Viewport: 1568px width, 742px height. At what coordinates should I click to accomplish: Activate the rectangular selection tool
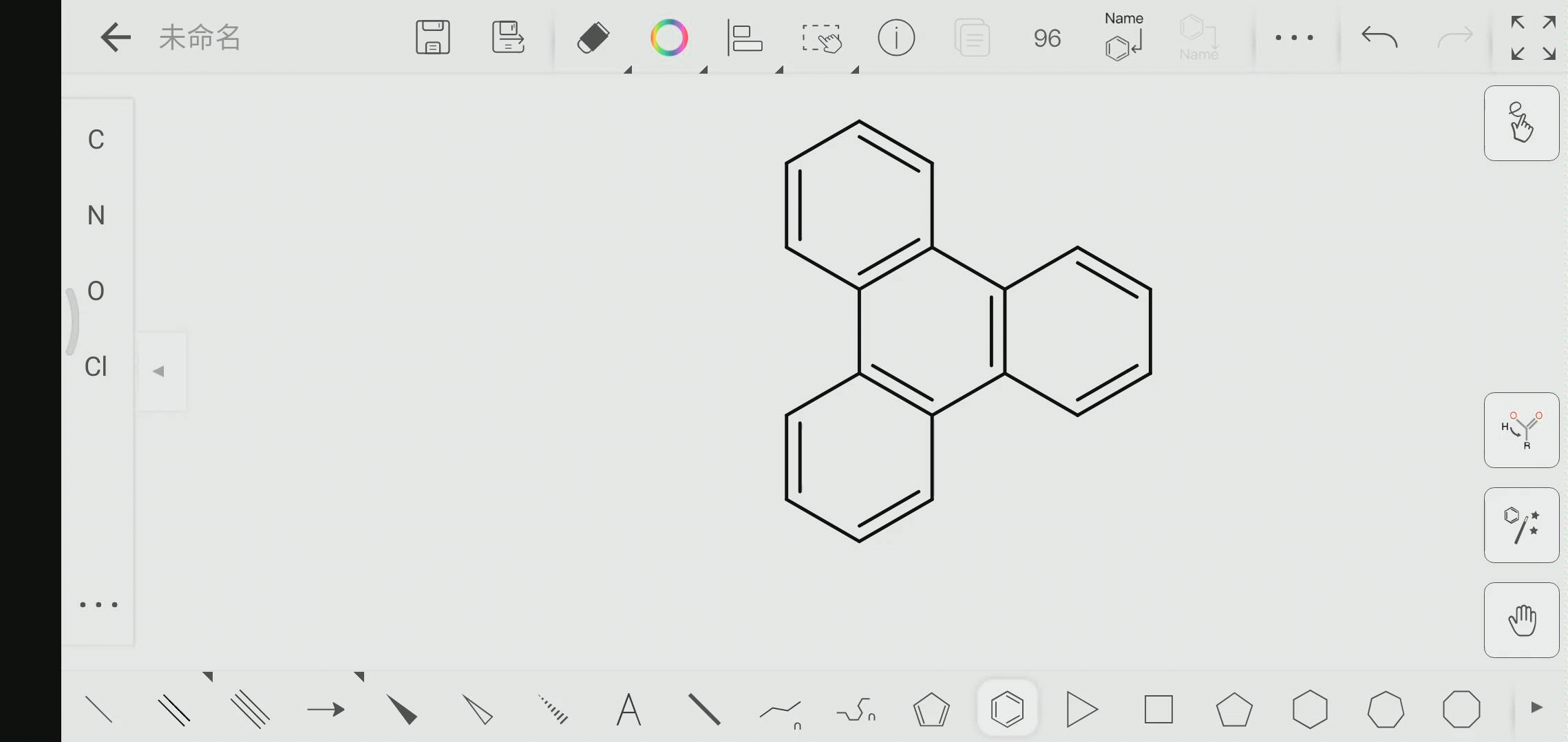(x=821, y=39)
